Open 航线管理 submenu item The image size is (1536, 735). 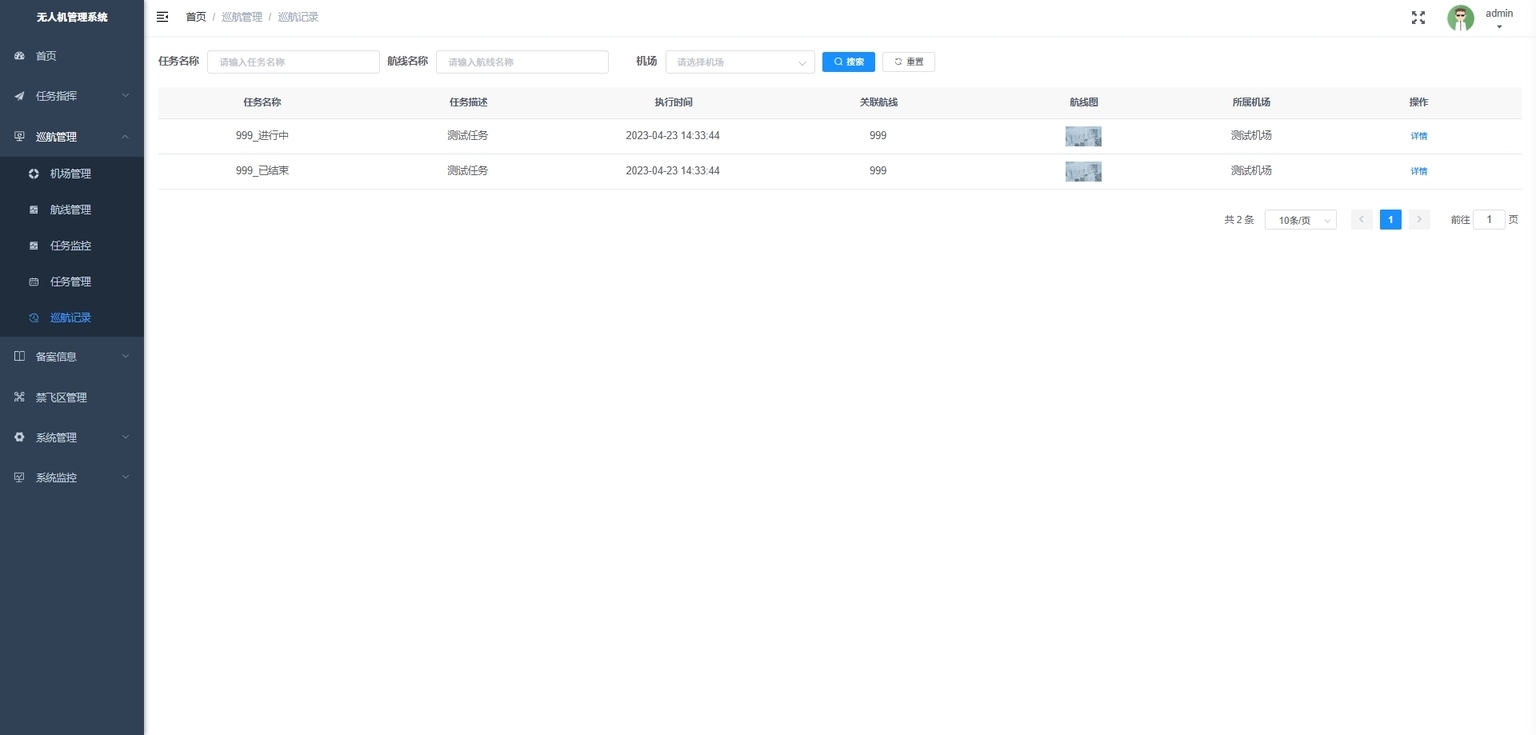pyautogui.click(x=71, y=210)
